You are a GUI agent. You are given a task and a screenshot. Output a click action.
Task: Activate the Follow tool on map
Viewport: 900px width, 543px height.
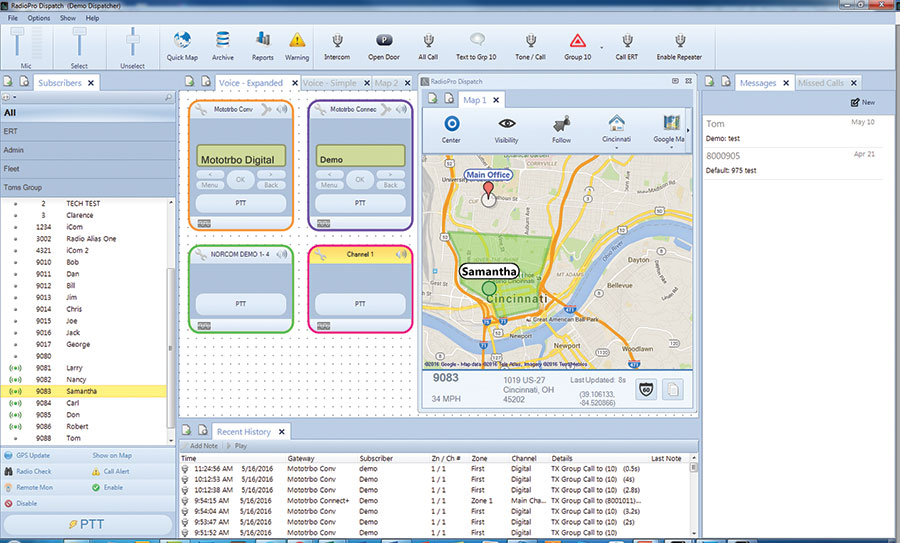(561, 124)
